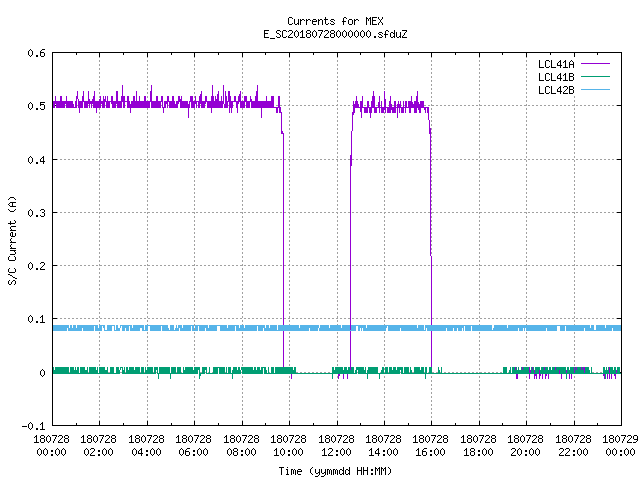Click the 16:00 x-axis time label
The image size is (640, 480).
click(x=431, y=452)
